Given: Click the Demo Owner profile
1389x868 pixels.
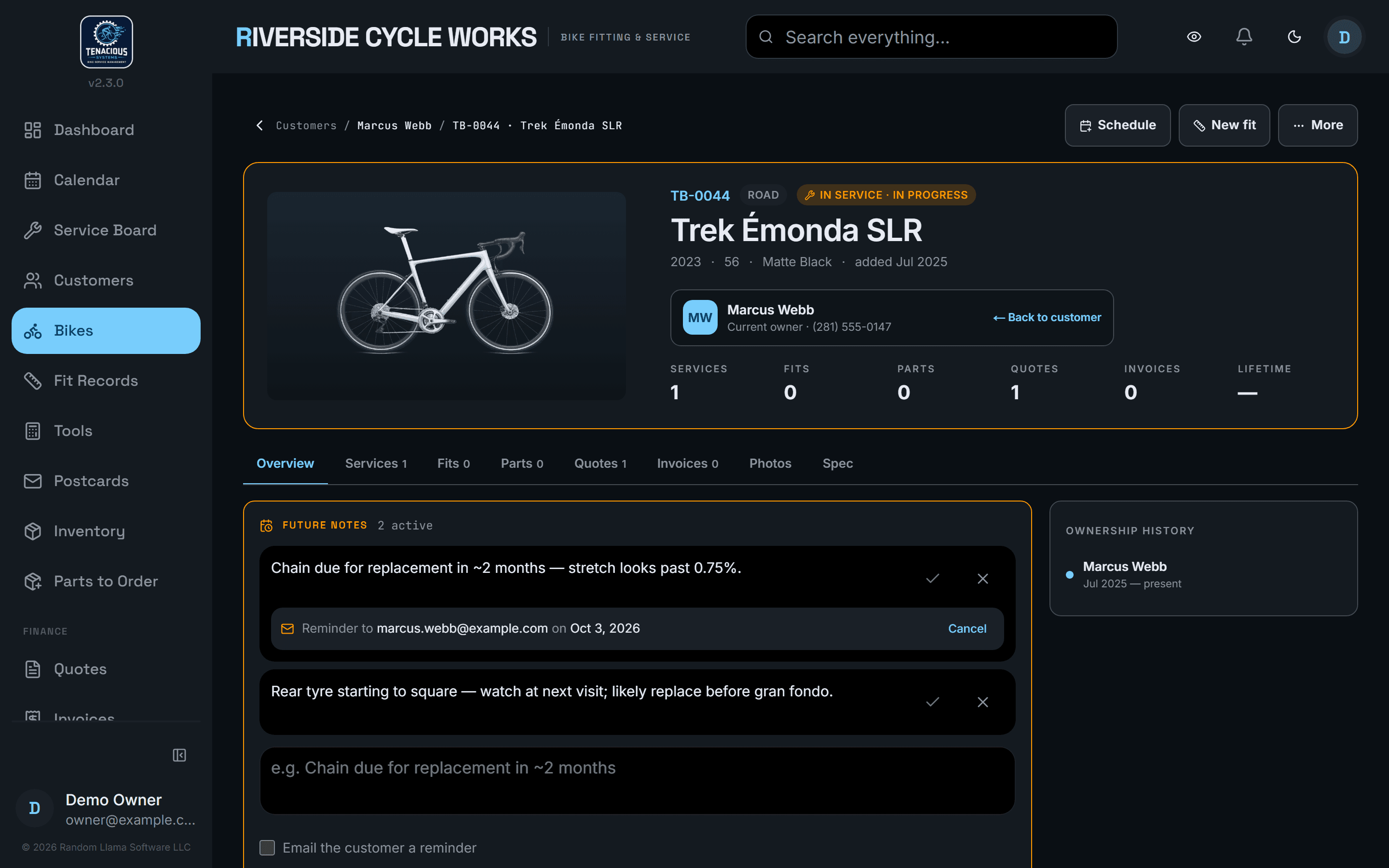Looking at the screenshot, I should (106, 808).
